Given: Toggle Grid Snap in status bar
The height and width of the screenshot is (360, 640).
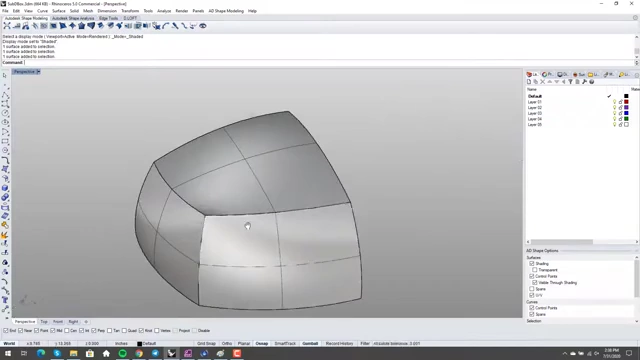Looking at the screenshot, I should [206, 344].
